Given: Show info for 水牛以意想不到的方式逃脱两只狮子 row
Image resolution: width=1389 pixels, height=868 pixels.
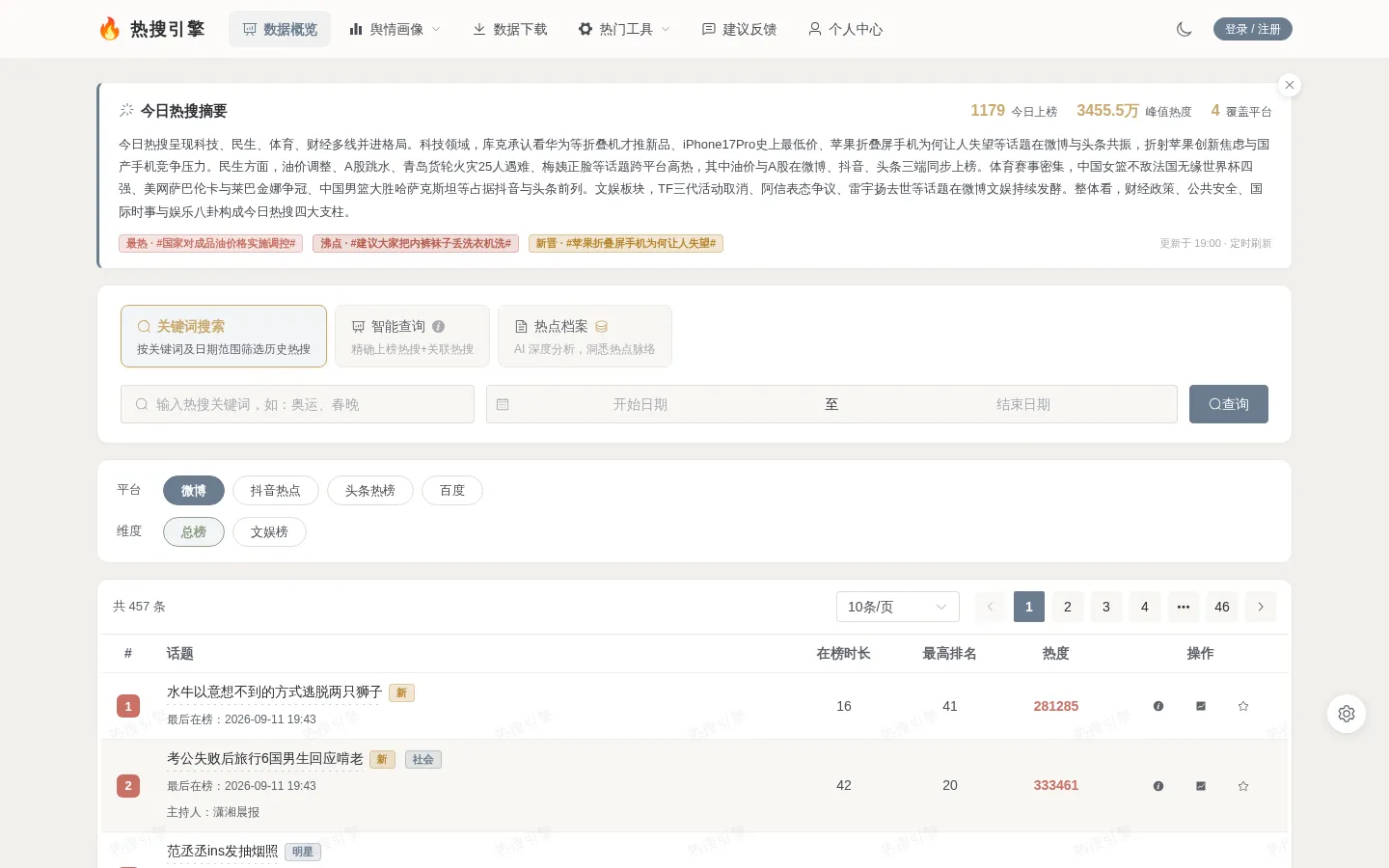Looking at the screenshot, I should pos(1158,706).
